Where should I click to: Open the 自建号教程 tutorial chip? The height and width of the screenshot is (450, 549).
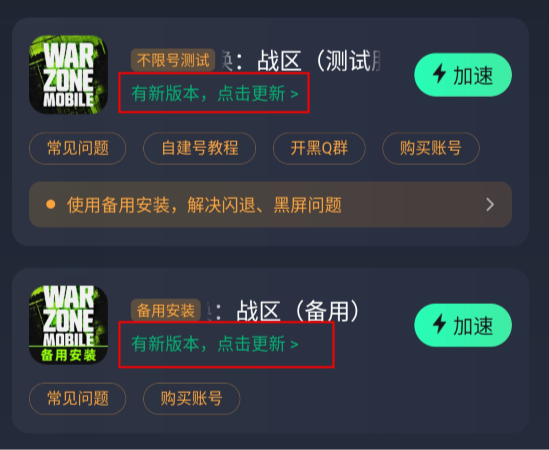coord(200,148)
